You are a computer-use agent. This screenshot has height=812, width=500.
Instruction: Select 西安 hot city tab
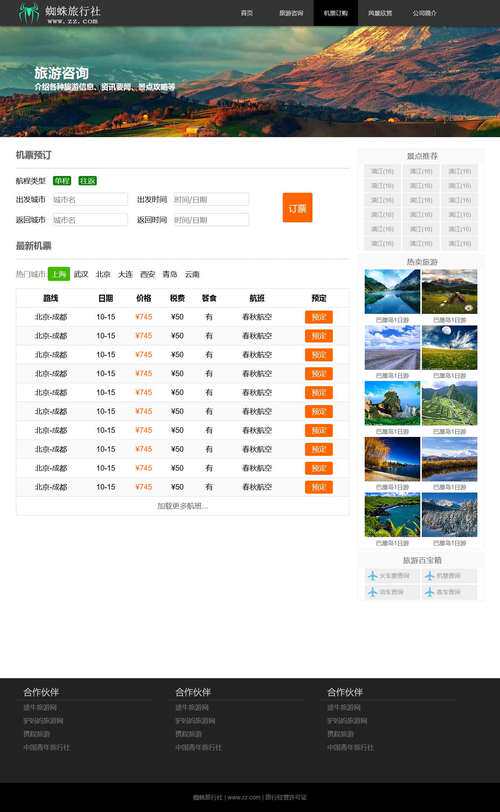(x=148, y=274)
